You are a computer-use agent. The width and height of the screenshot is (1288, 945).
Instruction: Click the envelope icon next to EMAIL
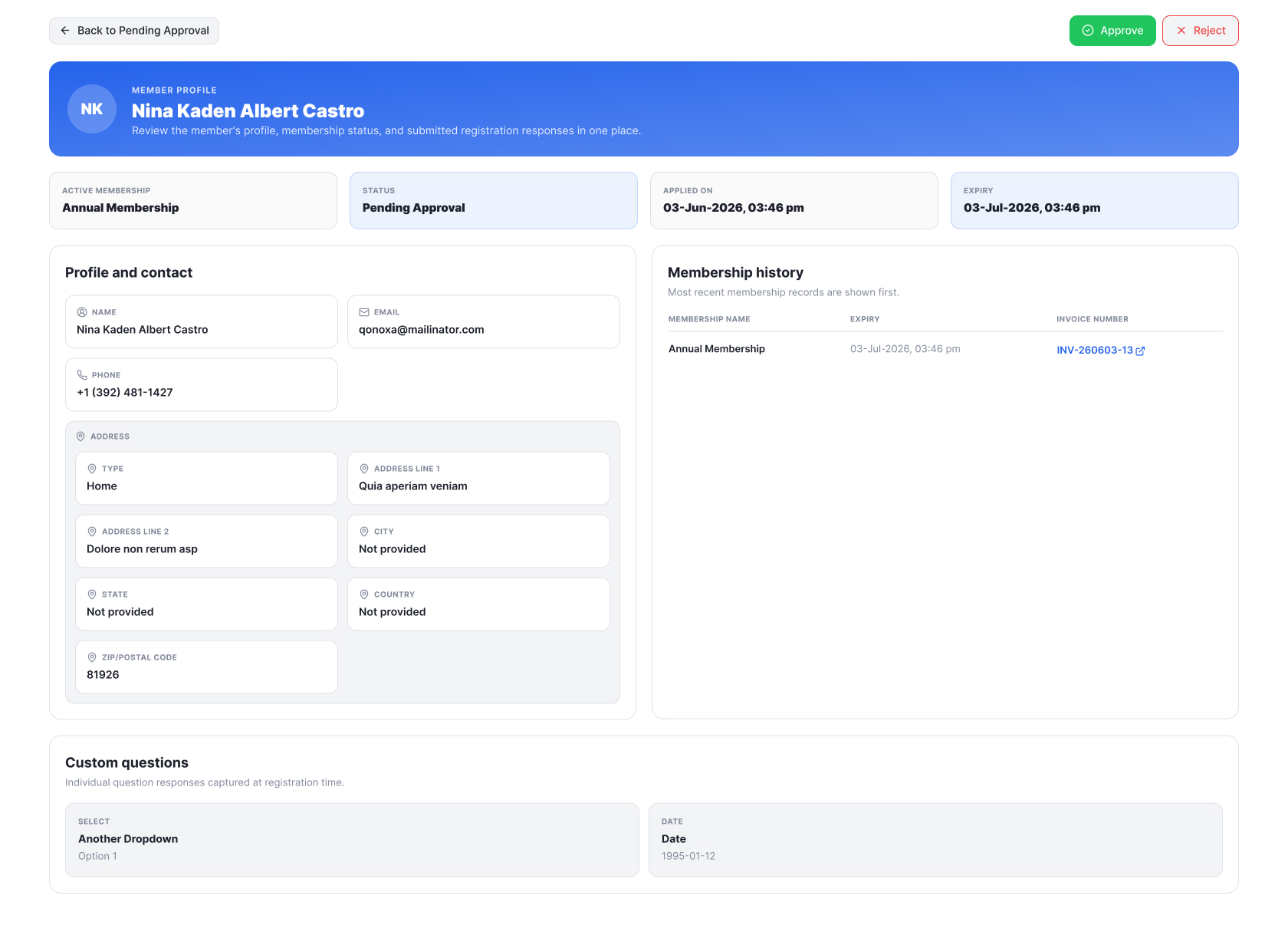(x=364, y=312)
